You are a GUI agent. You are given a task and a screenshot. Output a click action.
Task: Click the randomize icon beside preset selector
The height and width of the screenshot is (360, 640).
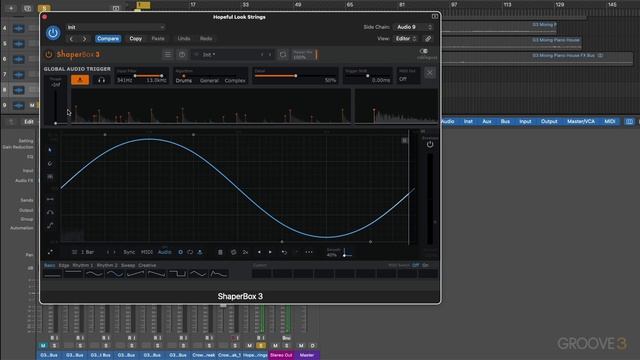pos(282,55)
